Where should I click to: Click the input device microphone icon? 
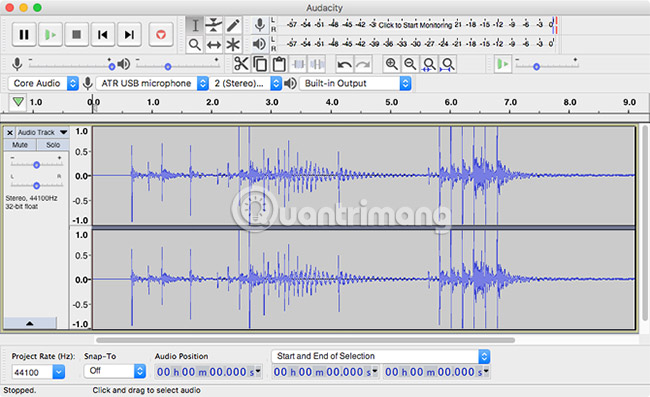(87, 83)
